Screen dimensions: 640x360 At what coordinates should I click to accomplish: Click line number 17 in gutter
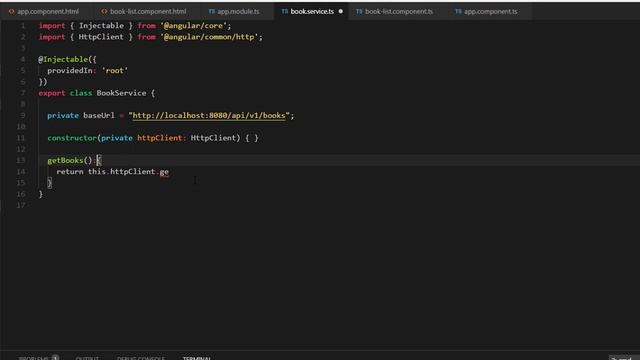21,205
